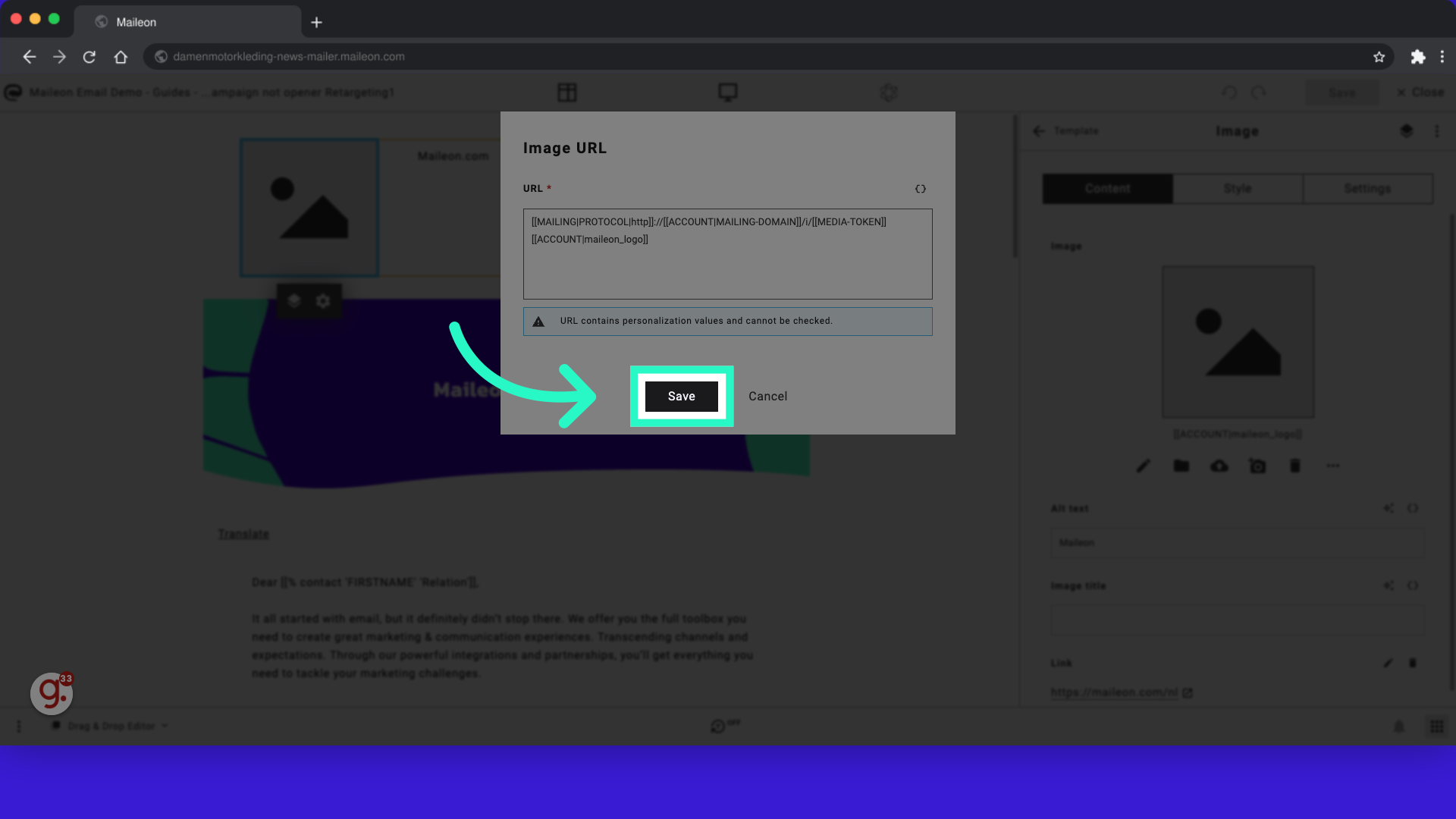Browse images with the folder icon

click(x=1181, y=466)
